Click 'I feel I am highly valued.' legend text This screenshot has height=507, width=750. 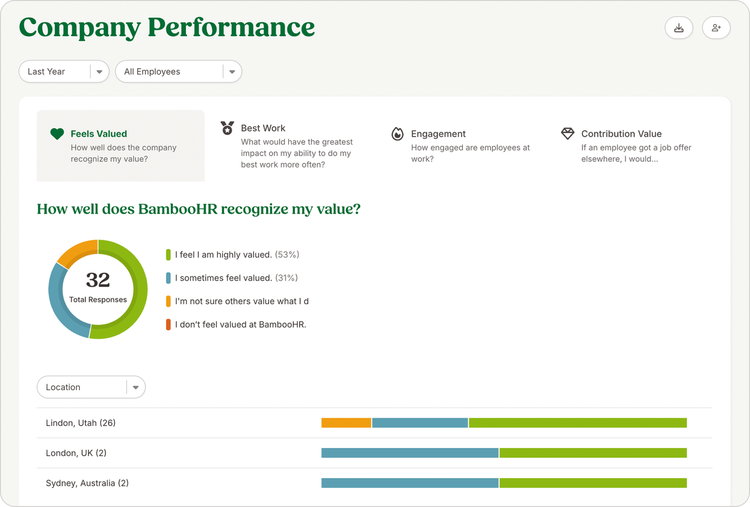click(x=223, y=255)
